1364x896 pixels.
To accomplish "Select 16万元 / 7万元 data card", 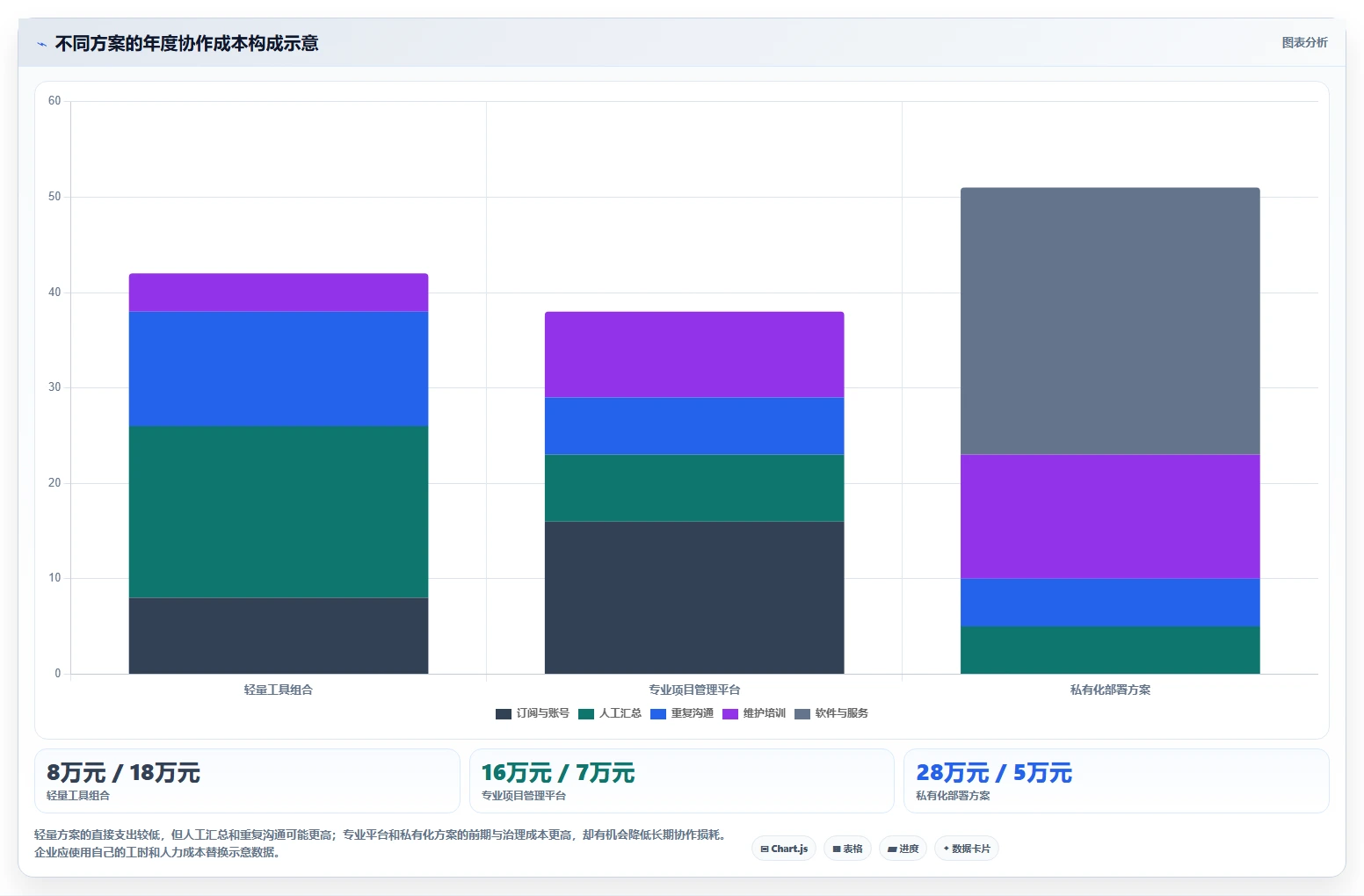I will pyautogui.click(x=682, y=781).
